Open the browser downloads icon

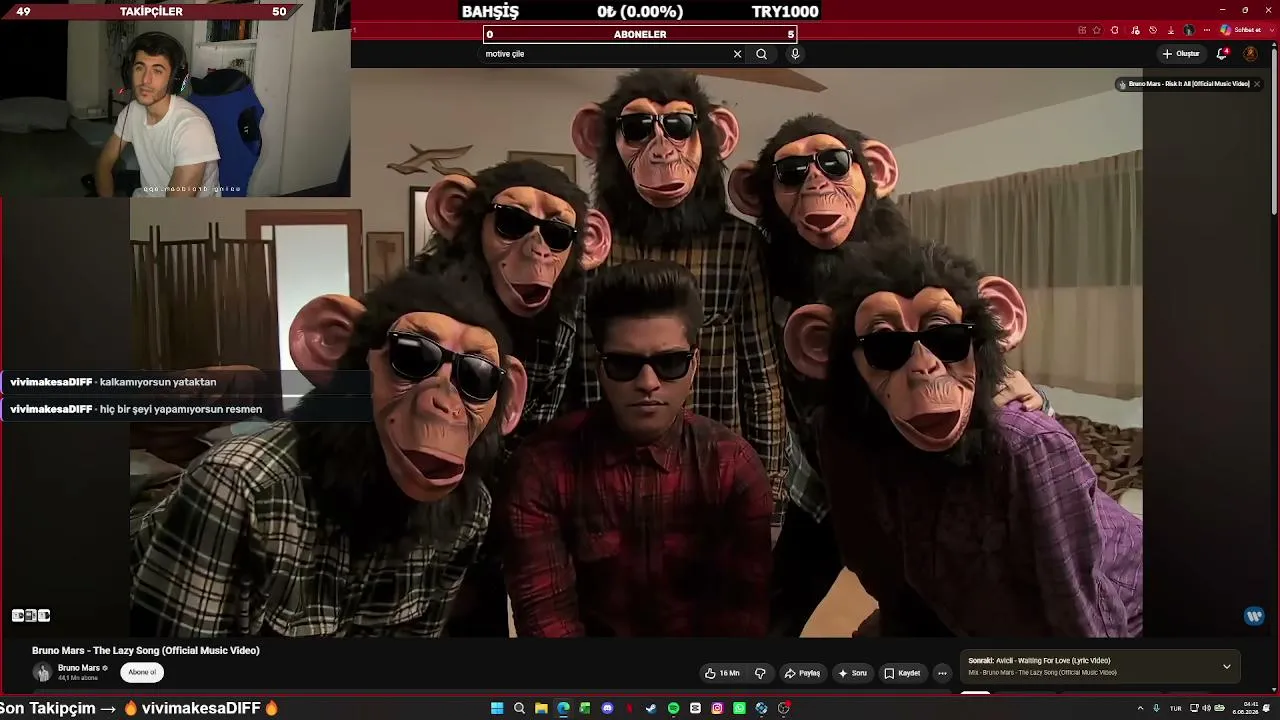coord(1171,30)
